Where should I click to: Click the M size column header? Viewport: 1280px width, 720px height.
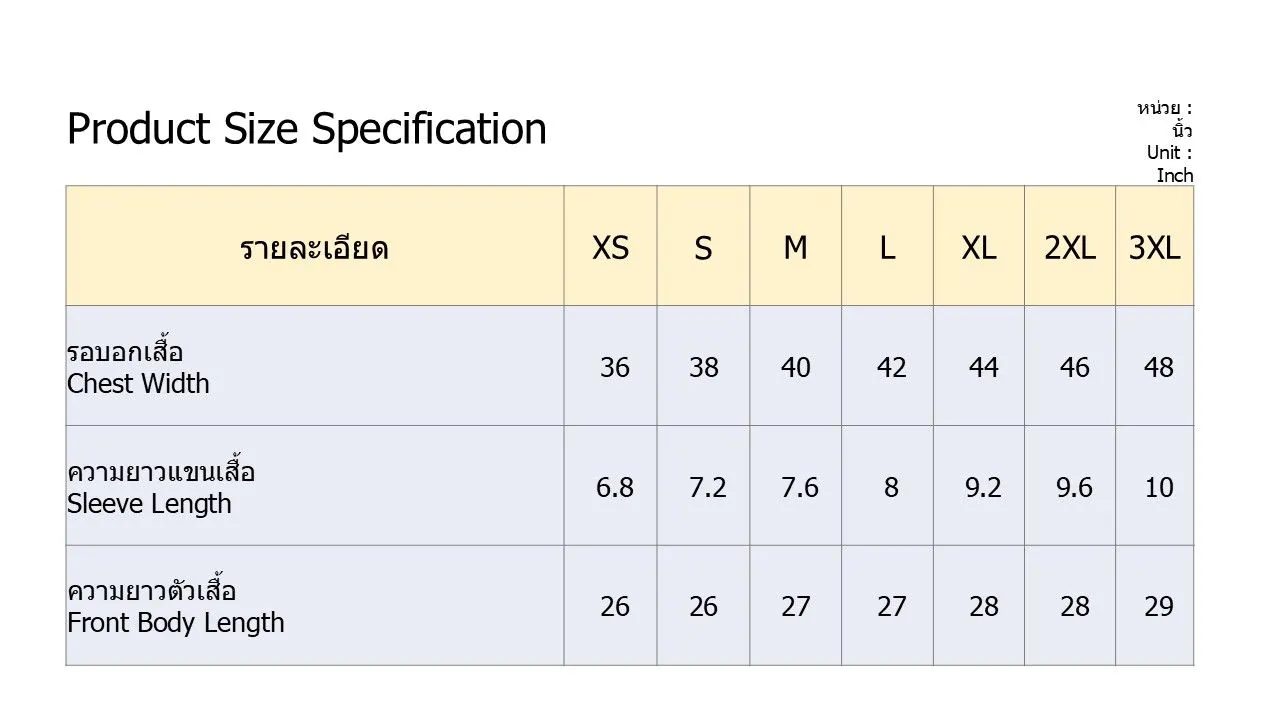(x=795, y=247)
